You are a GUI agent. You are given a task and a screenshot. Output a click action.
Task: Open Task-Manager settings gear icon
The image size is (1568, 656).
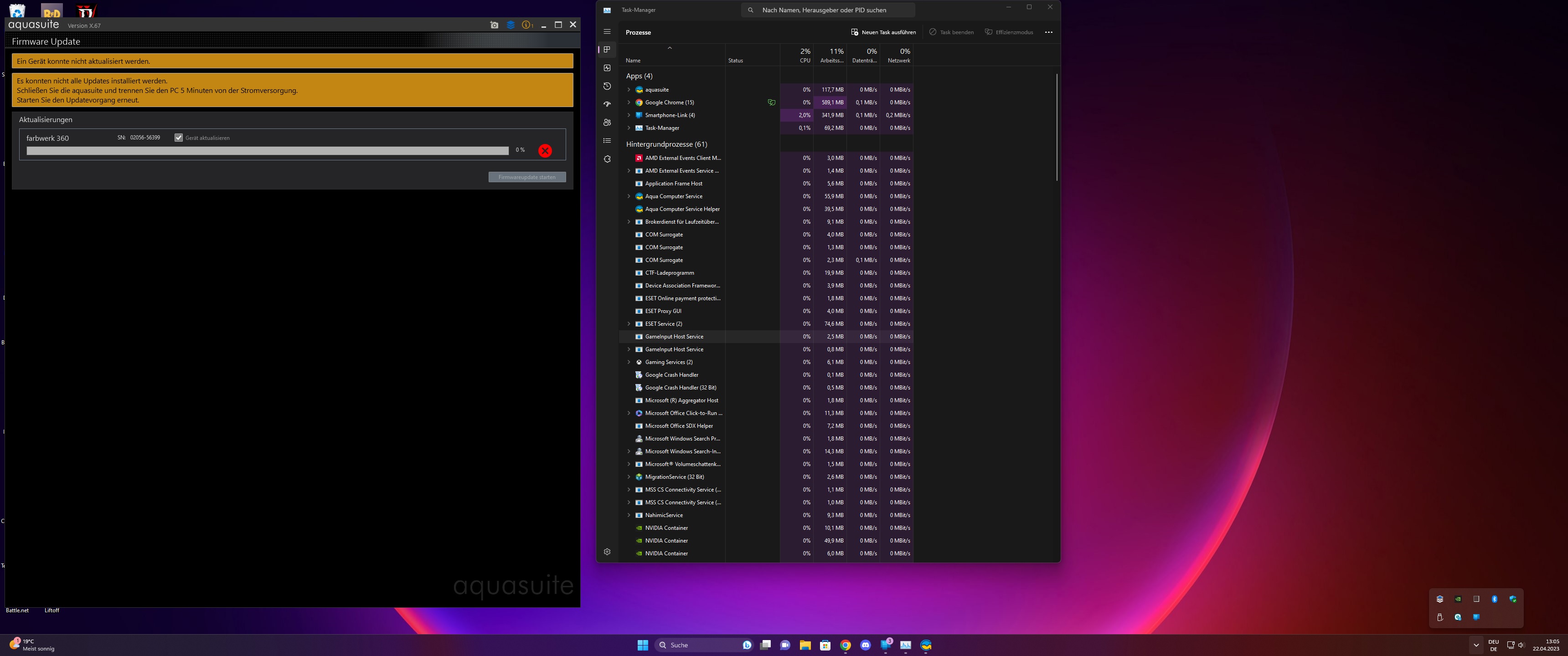[x=607, y=551]
